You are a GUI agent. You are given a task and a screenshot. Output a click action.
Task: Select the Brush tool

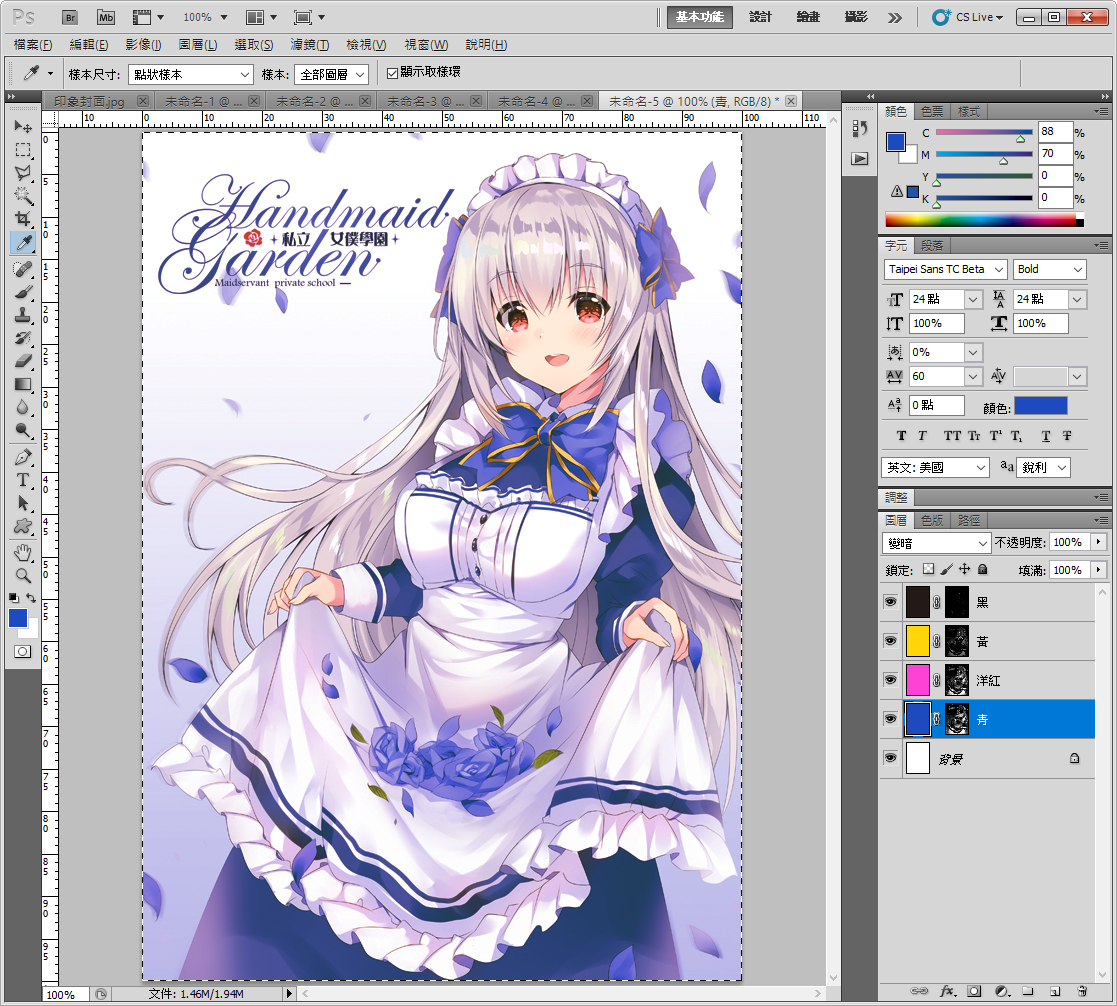pos(23,292)
